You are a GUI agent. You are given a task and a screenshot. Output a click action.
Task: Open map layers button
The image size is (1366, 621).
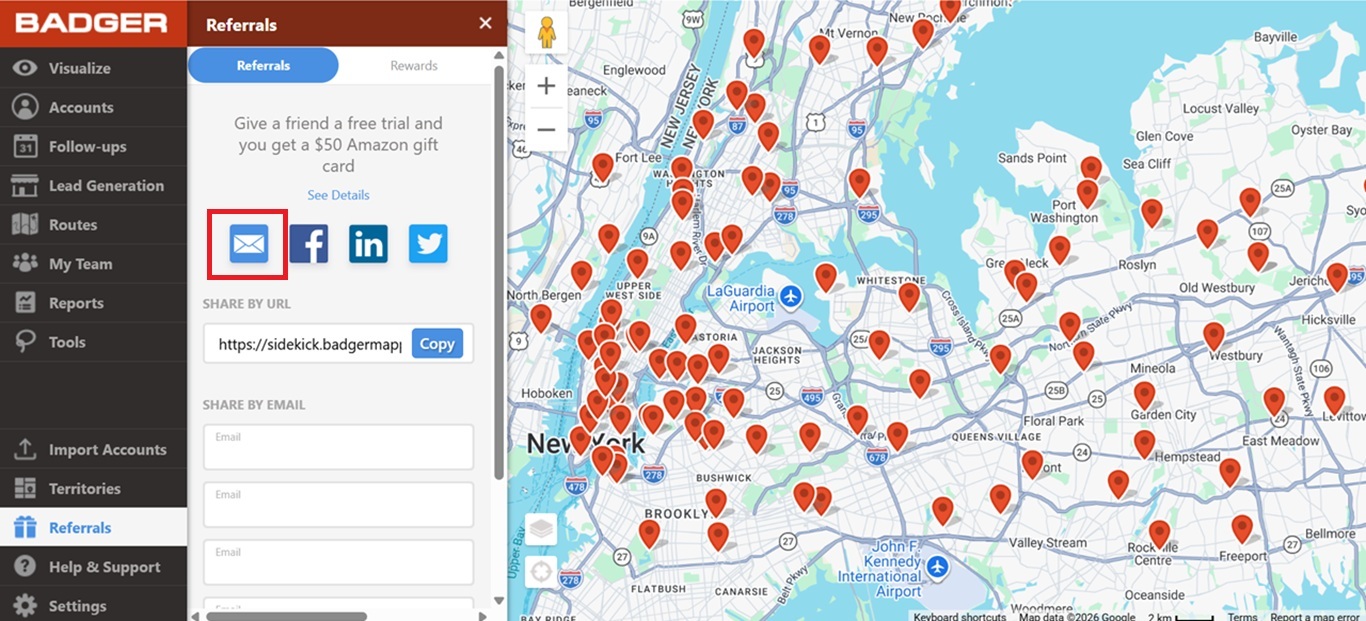(541, 529)
